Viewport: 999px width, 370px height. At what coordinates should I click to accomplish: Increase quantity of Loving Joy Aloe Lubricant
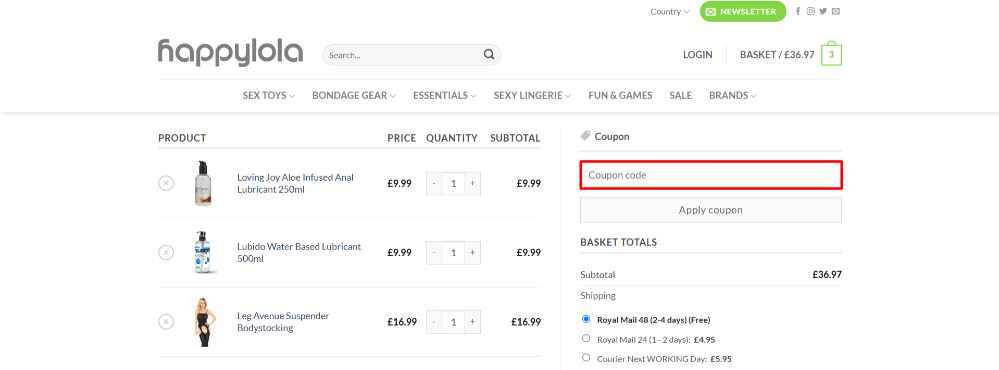[x=472, y=183]
